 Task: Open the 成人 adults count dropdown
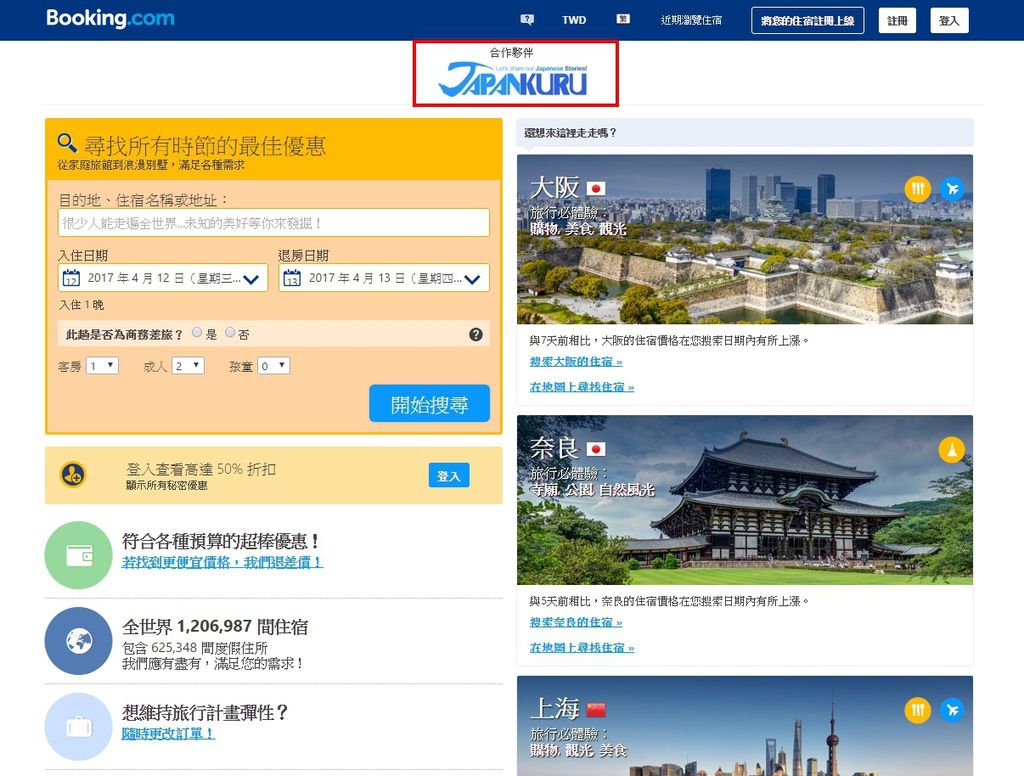188,366
